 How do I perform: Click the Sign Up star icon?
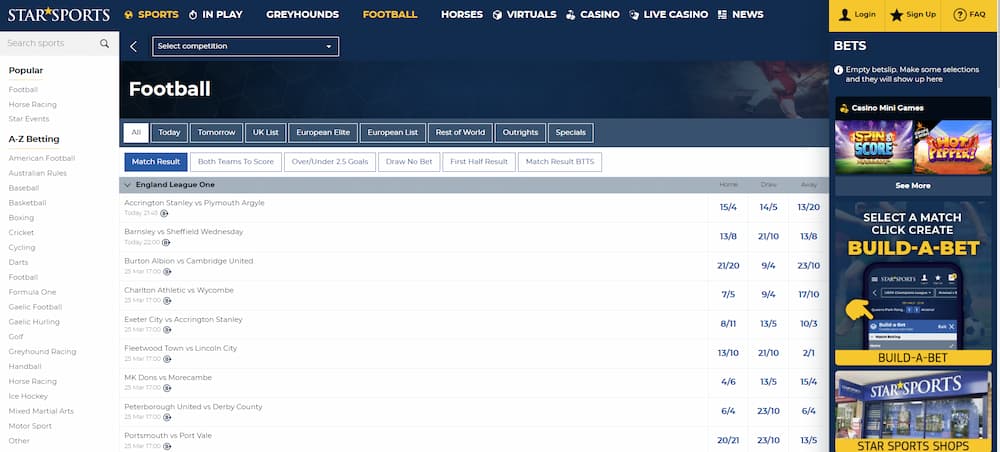897,15
